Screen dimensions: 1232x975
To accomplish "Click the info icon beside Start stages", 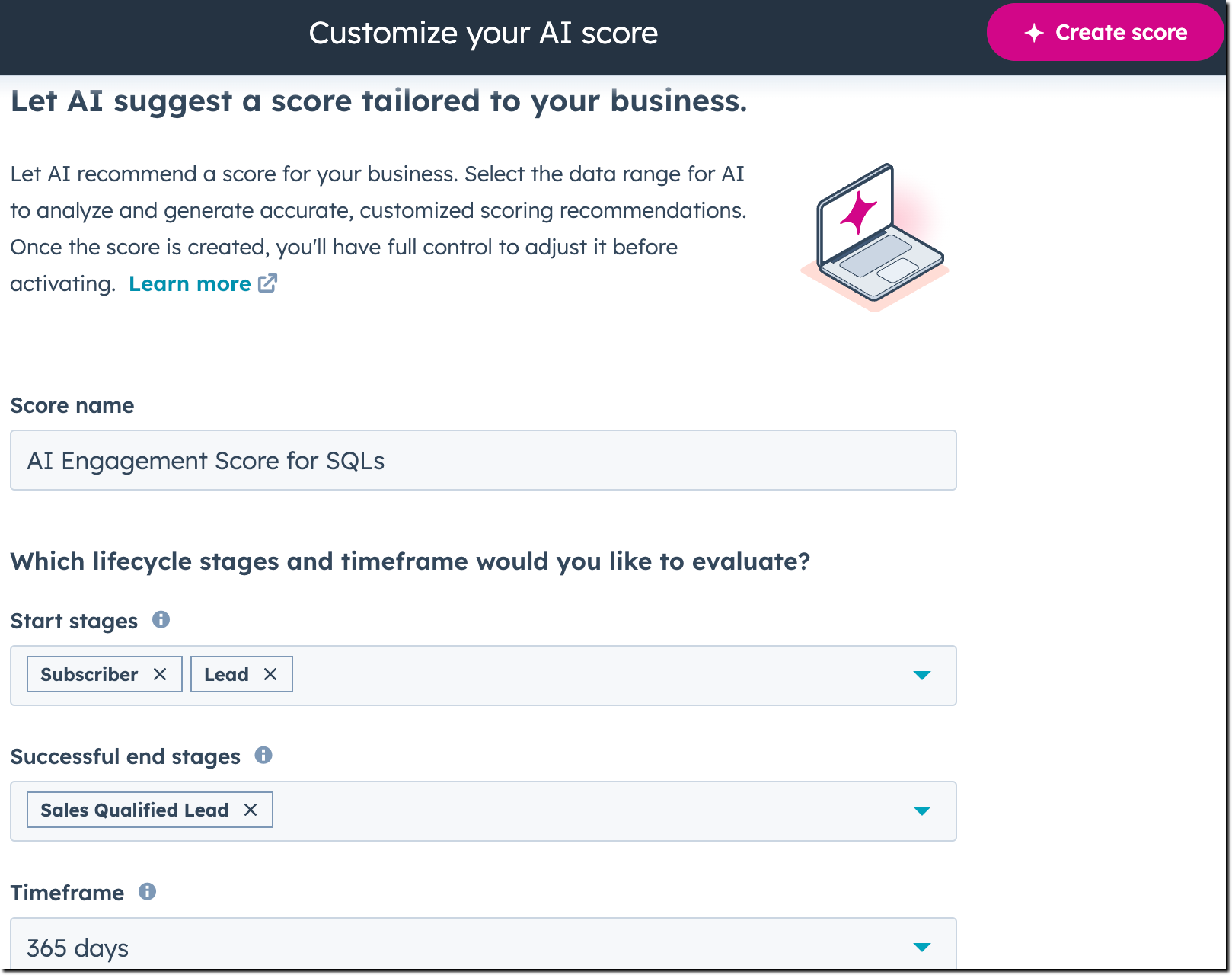I will tap(162, 619).
